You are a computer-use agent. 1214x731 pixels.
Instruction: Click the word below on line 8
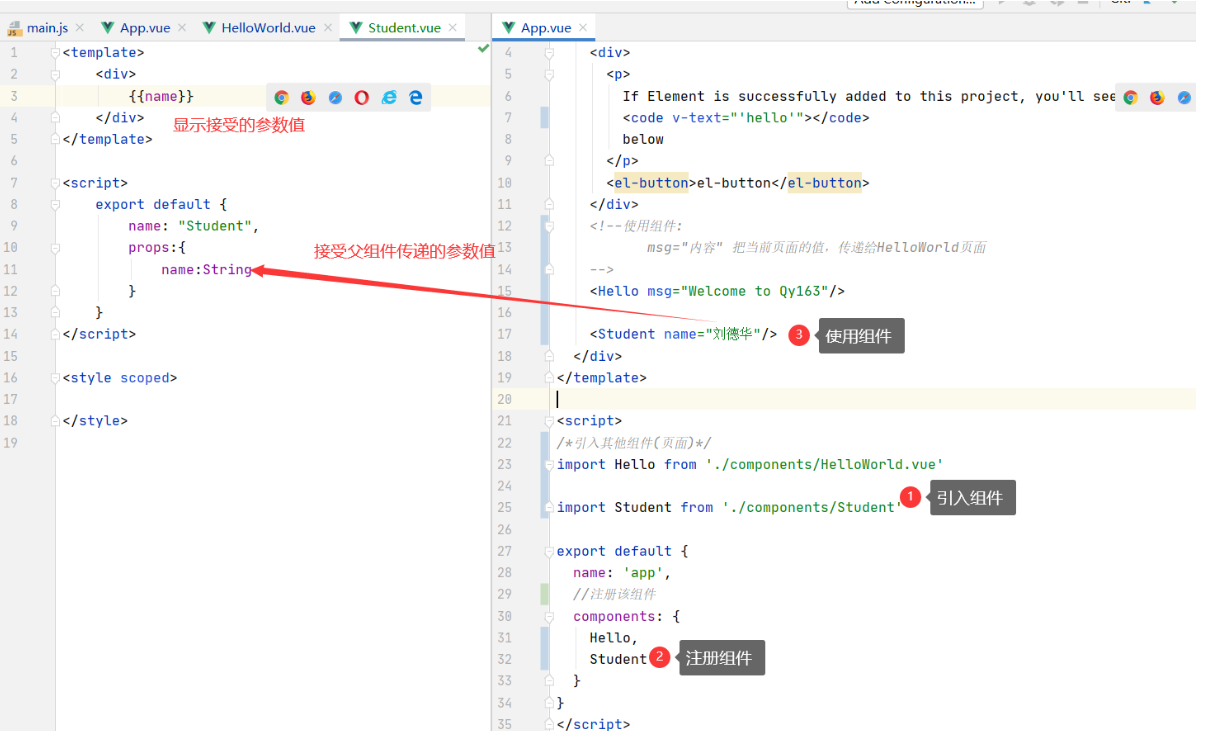click(643, 139)
